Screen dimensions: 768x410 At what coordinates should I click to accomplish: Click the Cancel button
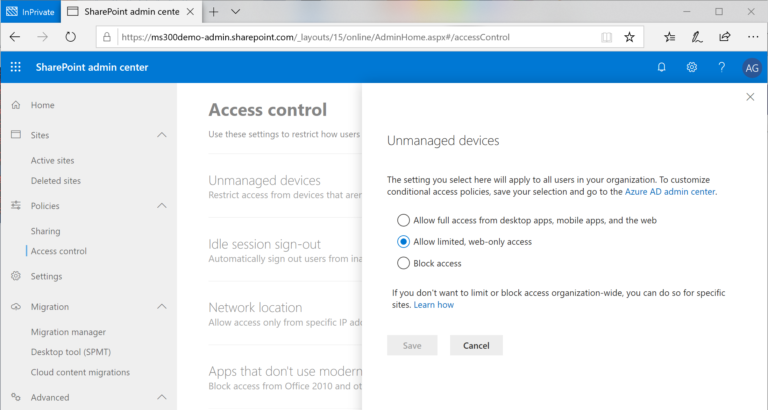click(x=476, y=345)
